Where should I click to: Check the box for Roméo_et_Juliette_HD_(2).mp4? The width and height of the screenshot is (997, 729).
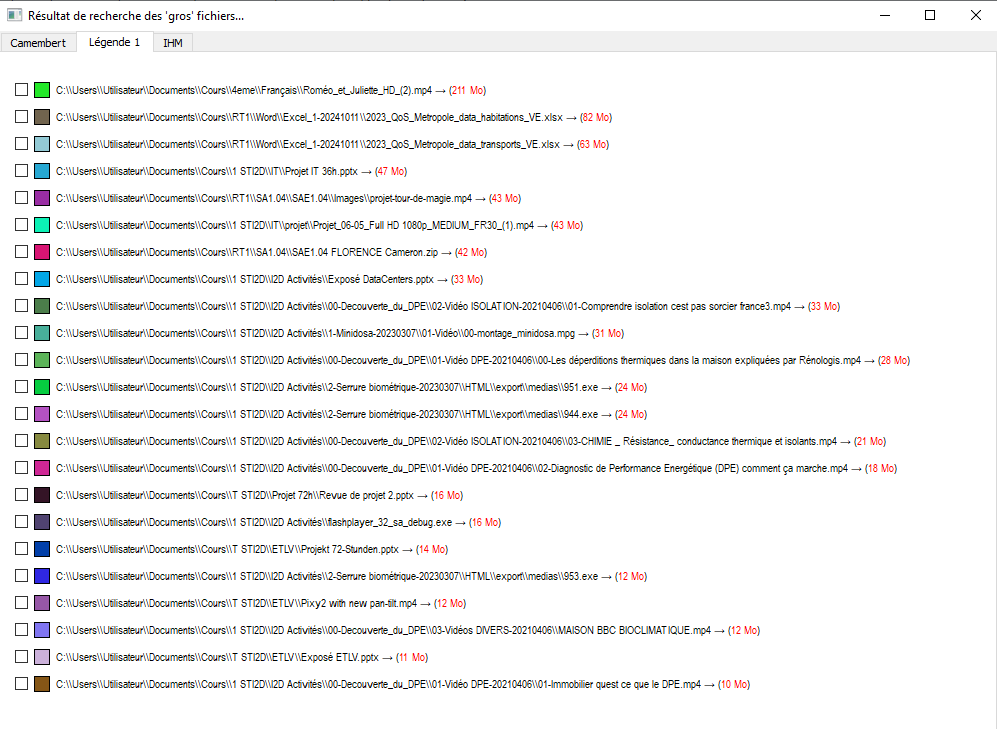click(22, 90)
